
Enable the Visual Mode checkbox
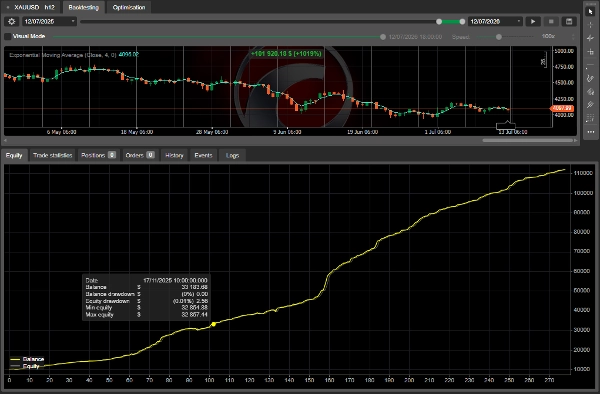pos(8,36)
